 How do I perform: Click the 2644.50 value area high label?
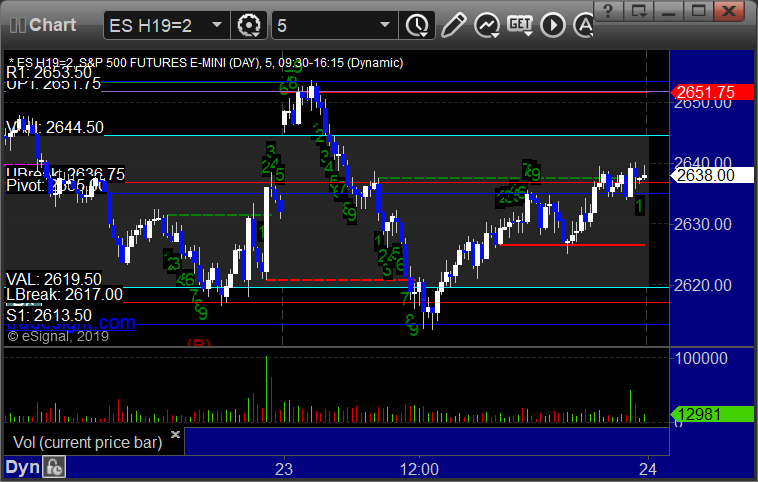(x=55, y=127)
